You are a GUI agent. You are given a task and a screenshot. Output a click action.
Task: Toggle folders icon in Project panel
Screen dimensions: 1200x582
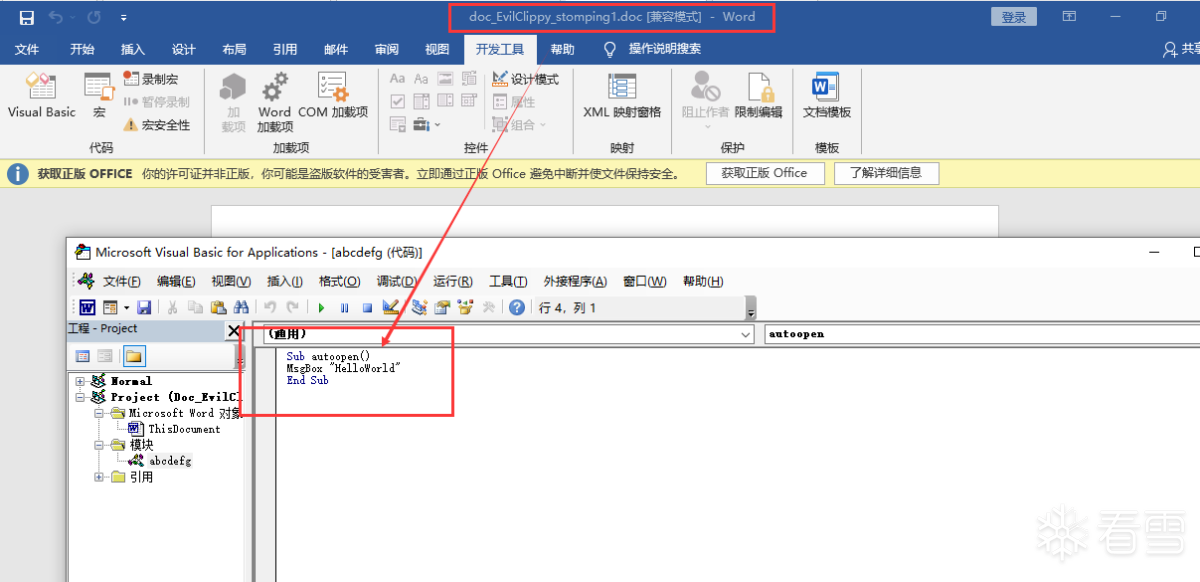pos(133,356)
